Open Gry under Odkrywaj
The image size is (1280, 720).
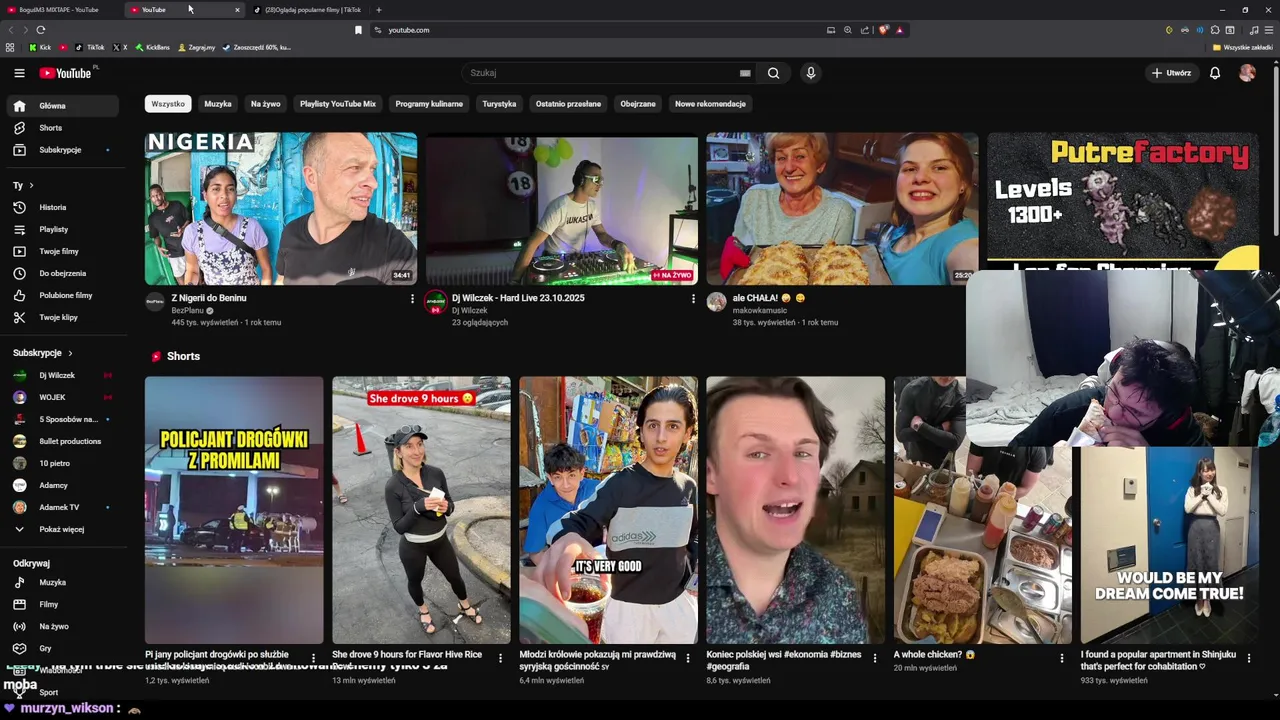(62, 649)
